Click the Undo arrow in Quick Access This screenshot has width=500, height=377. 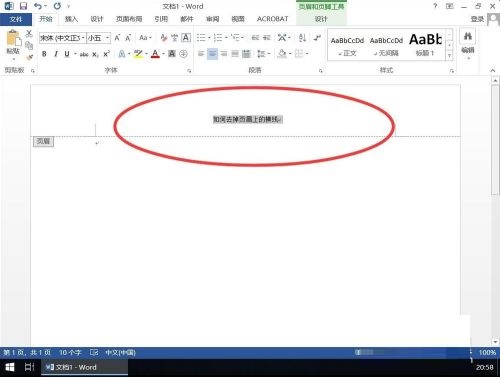38,6
